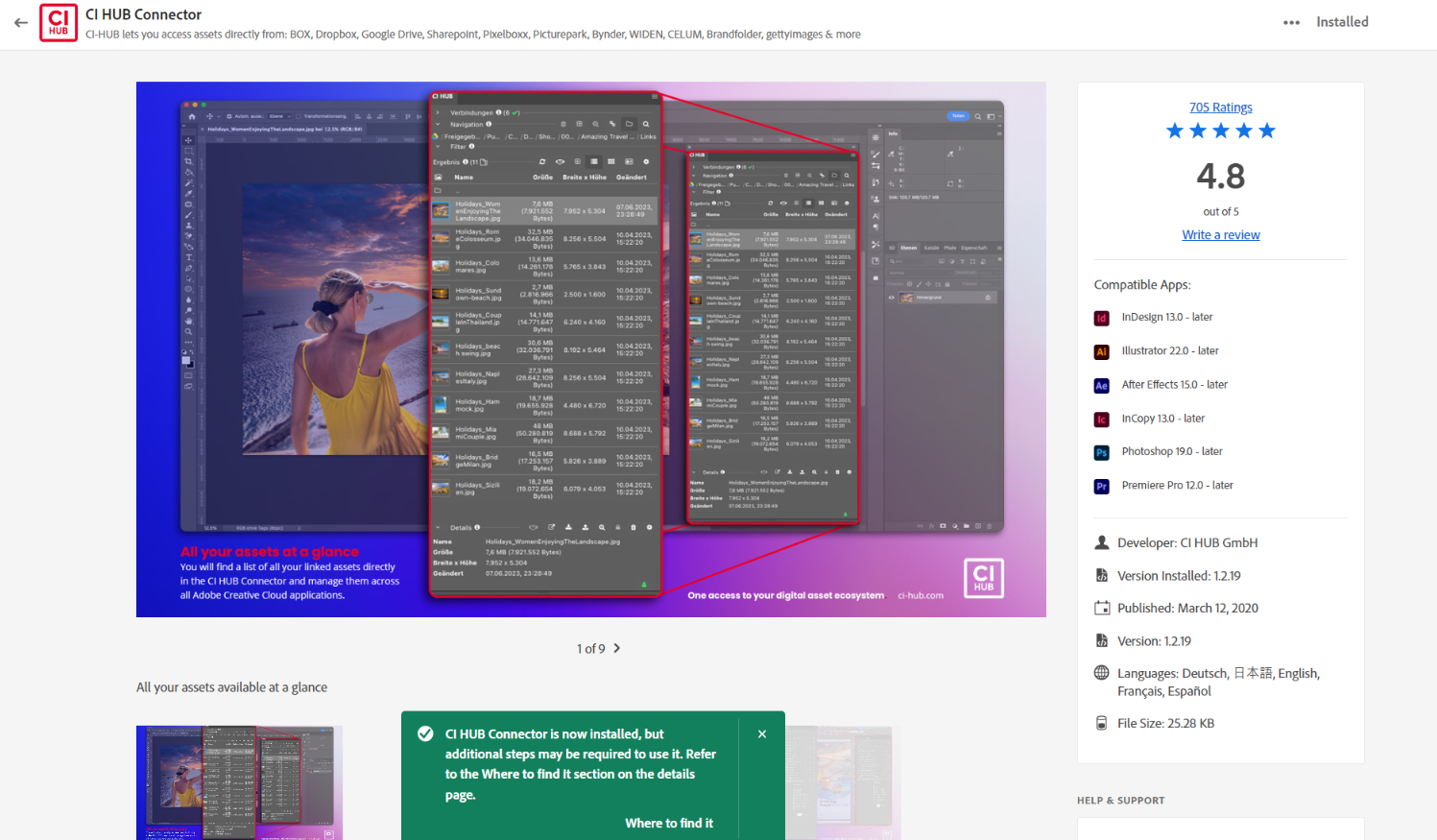Viewport: 1437px width, 840px height.
Task: Click the Developer person icon
Action: click(1102, 542)
